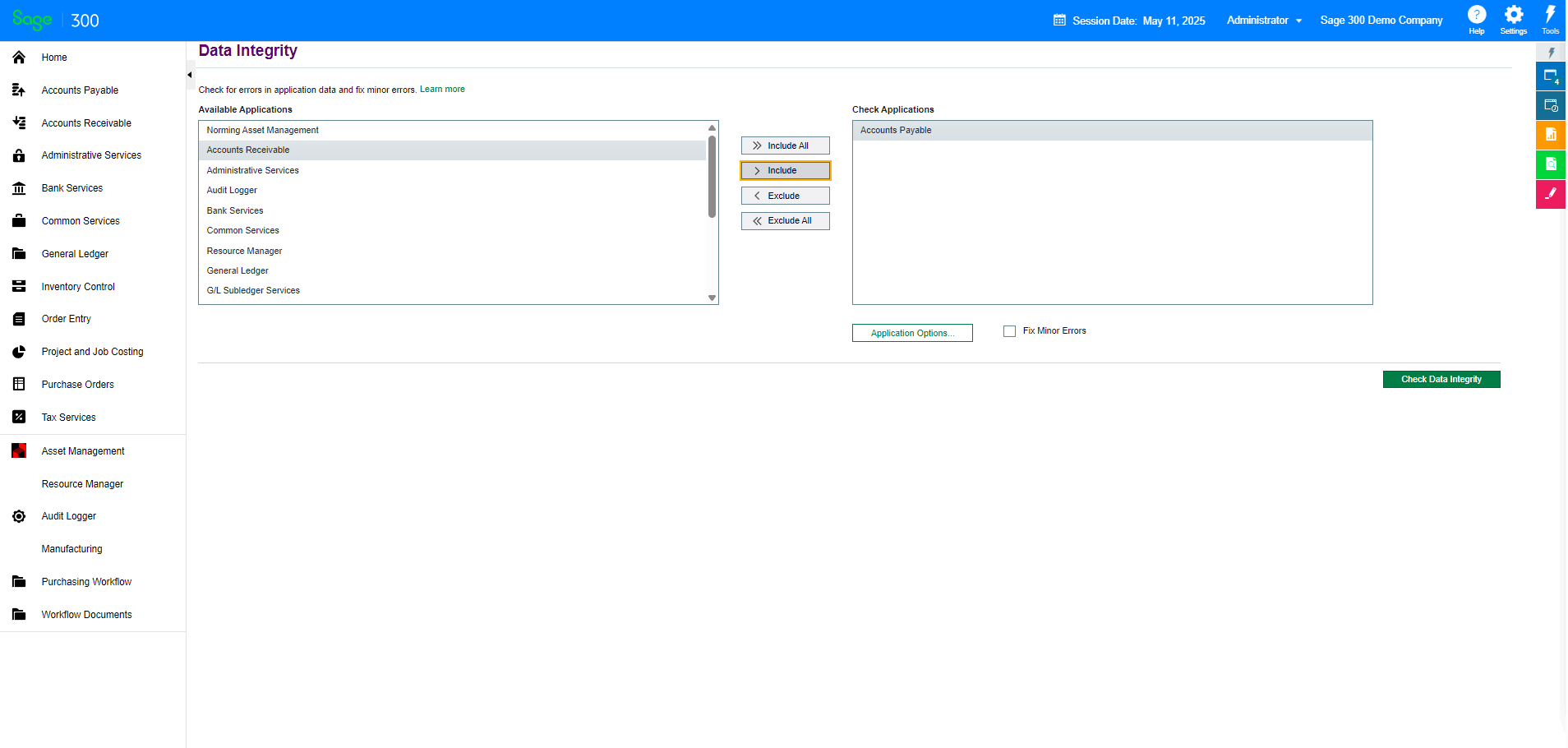Click the Inventory Control icon
This screenshot has width=1568, height=748.
tap(19, 287)
